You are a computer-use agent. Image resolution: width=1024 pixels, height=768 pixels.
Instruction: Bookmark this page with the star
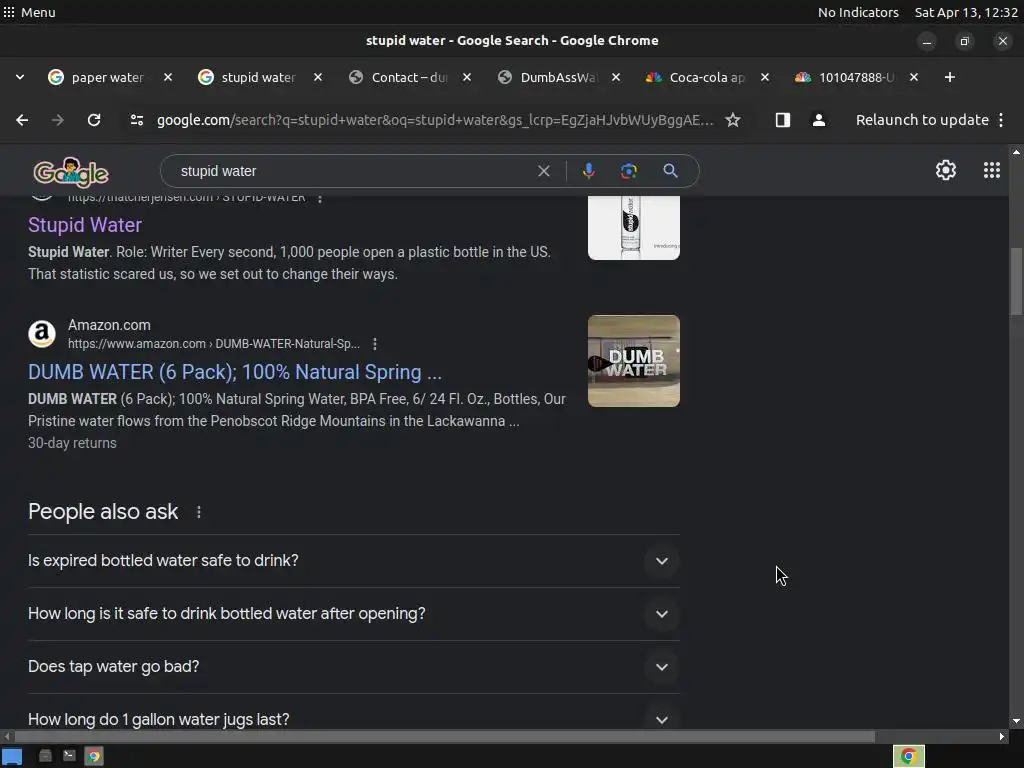point(733,120)
